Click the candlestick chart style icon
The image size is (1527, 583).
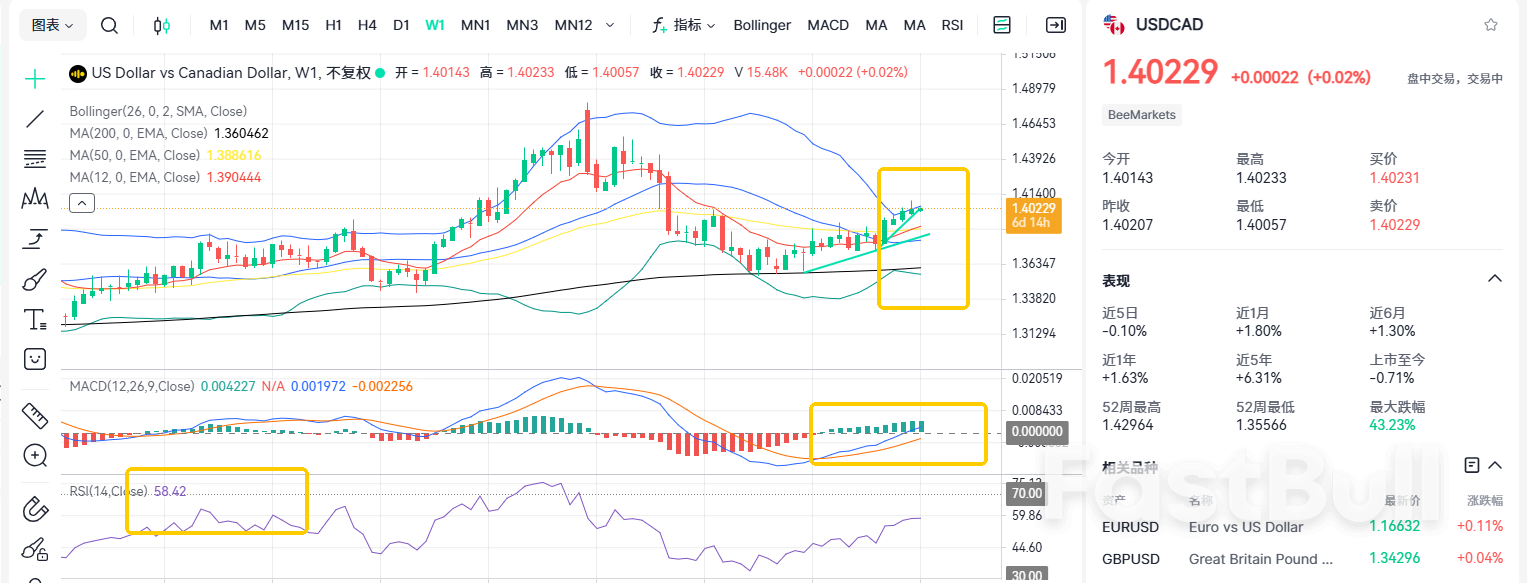(162, 25)
